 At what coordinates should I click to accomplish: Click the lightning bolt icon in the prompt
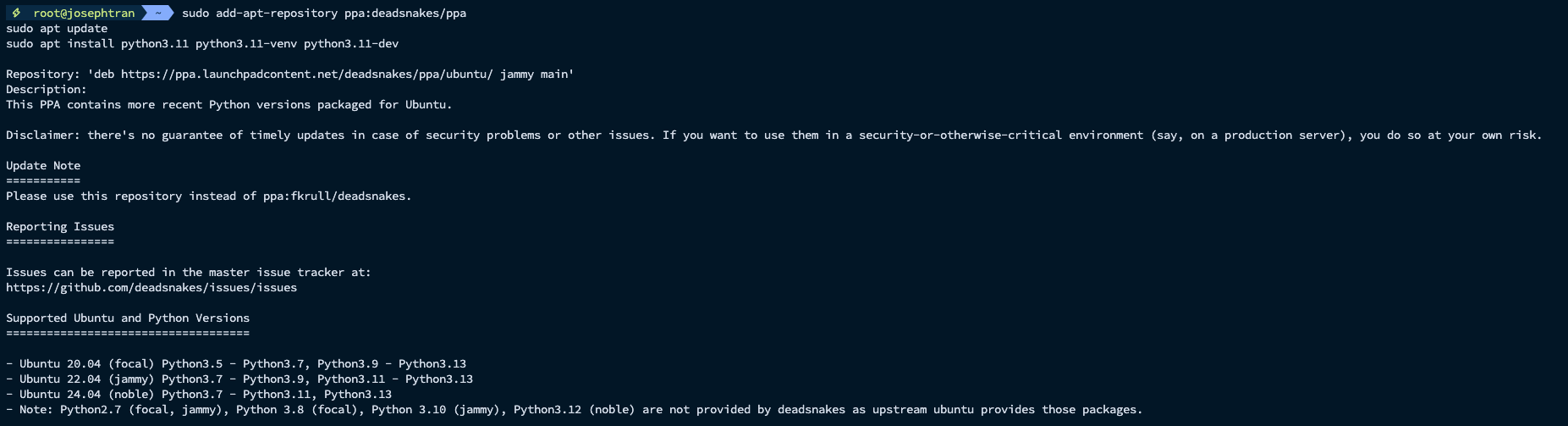point(16,13)
